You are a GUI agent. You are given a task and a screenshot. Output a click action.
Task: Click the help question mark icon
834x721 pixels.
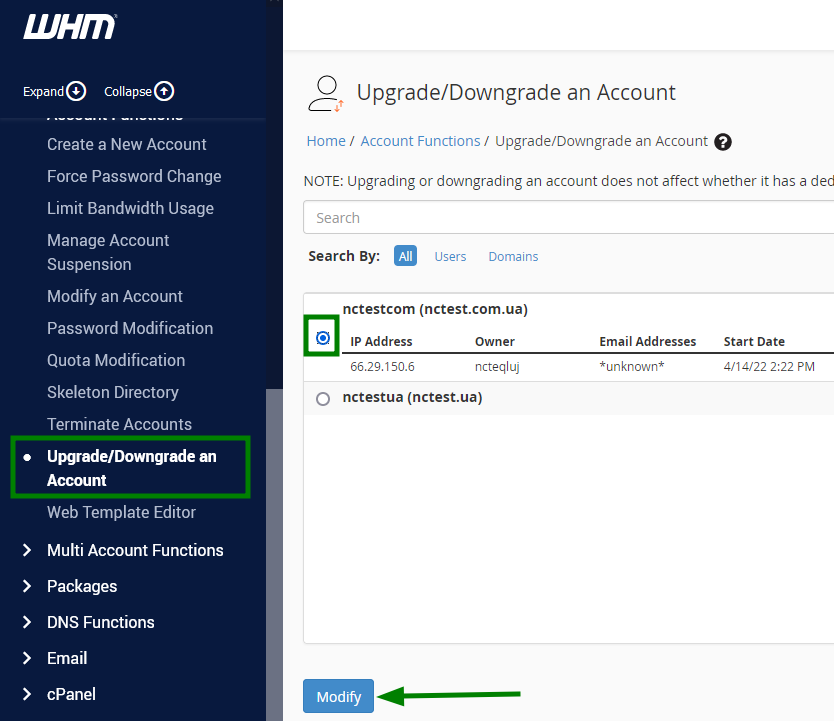click(x=723, y=142)
